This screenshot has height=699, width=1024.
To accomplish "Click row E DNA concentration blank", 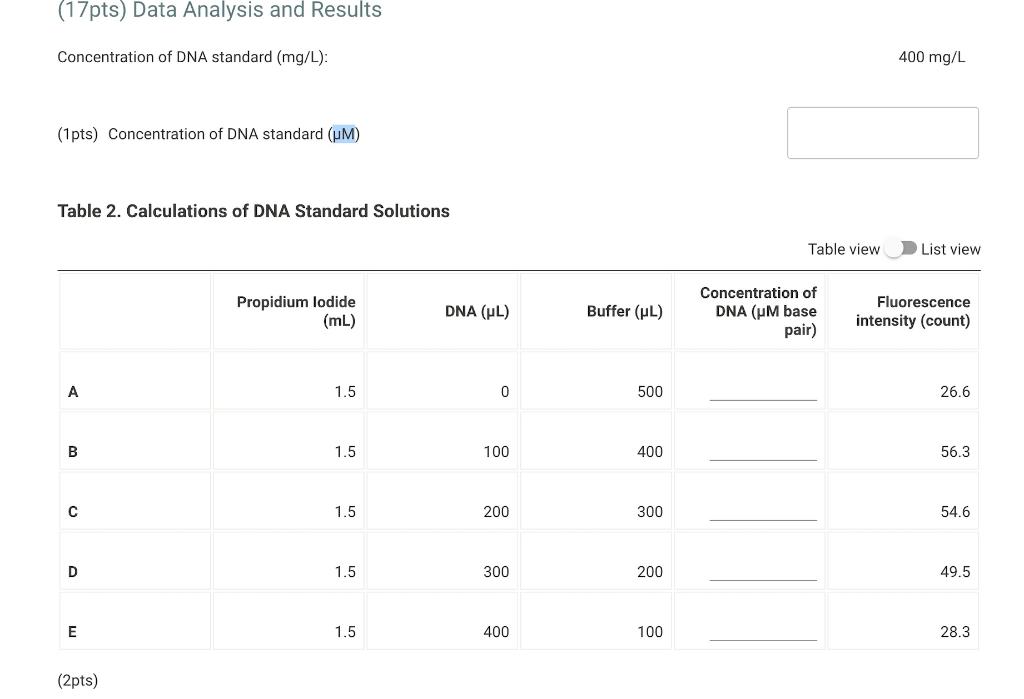I will click(763, 632).
